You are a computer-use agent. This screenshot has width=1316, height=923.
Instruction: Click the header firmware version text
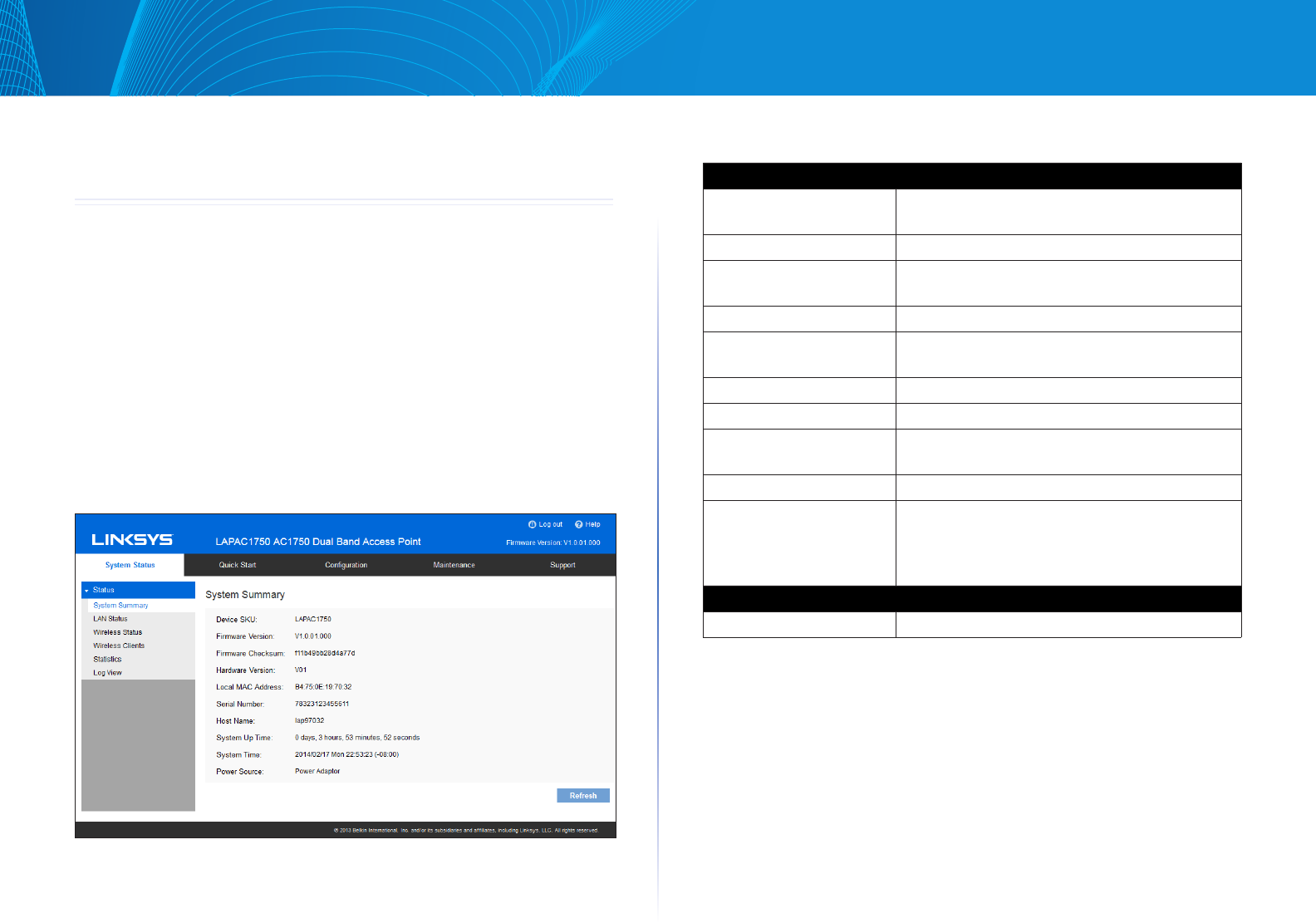pos(553,543)
